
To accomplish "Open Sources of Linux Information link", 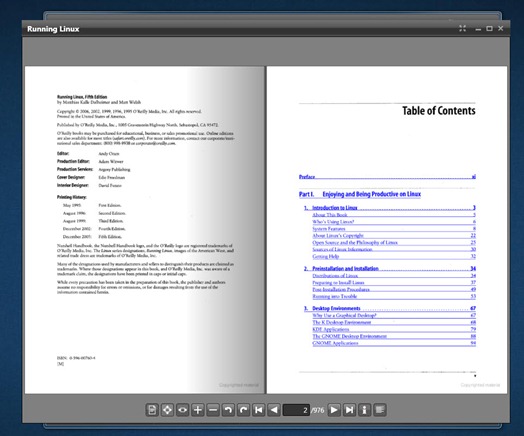I will point(394,249).
